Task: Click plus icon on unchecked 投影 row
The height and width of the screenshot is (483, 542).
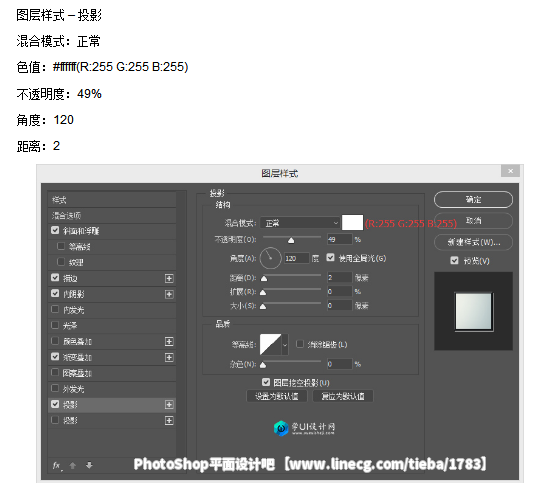Action: [169, 421]
